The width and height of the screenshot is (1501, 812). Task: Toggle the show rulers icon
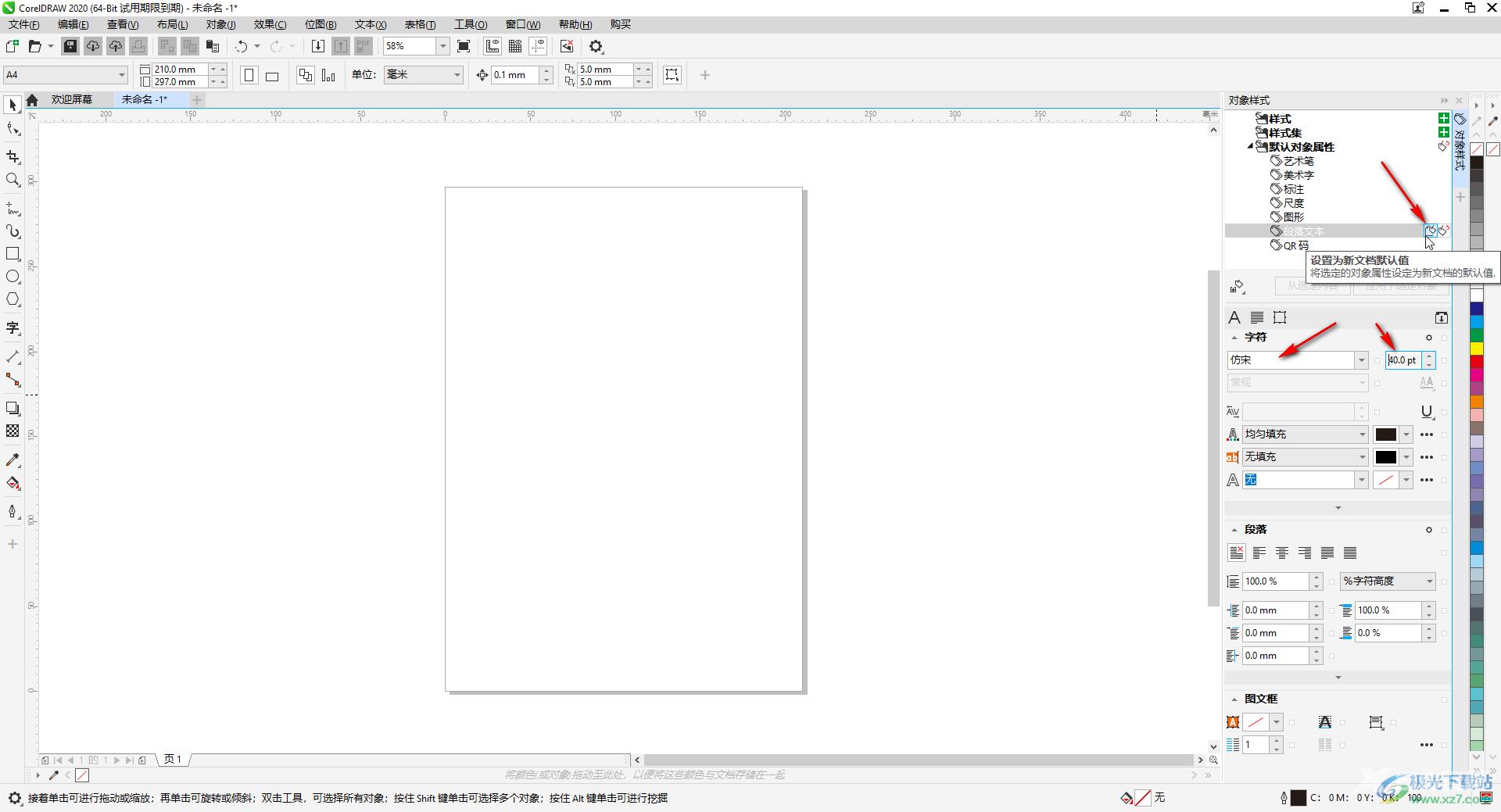(493, 46)
